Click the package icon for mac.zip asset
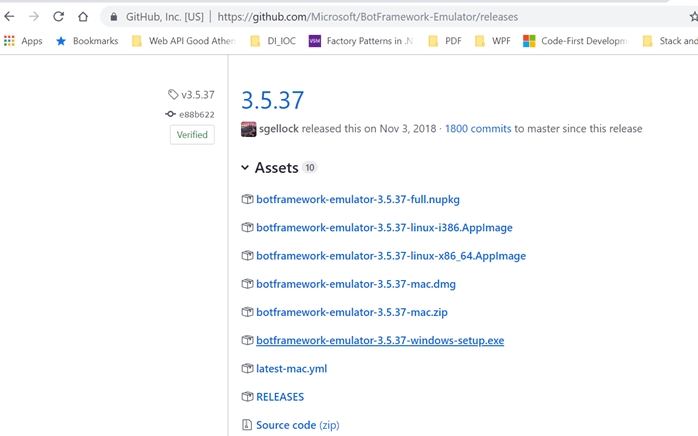Screen dimensions: 698x436 247,312
